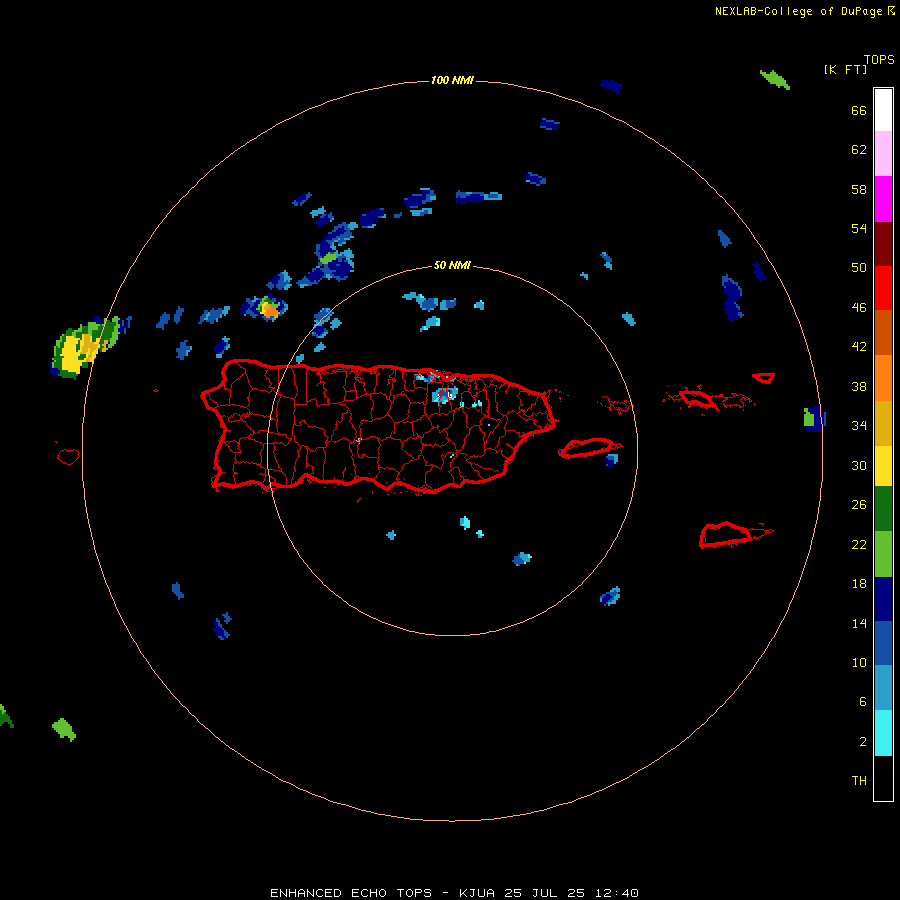Click the legend value 62
This screenshot has width=900, height=900.
[x=859, y=149]
